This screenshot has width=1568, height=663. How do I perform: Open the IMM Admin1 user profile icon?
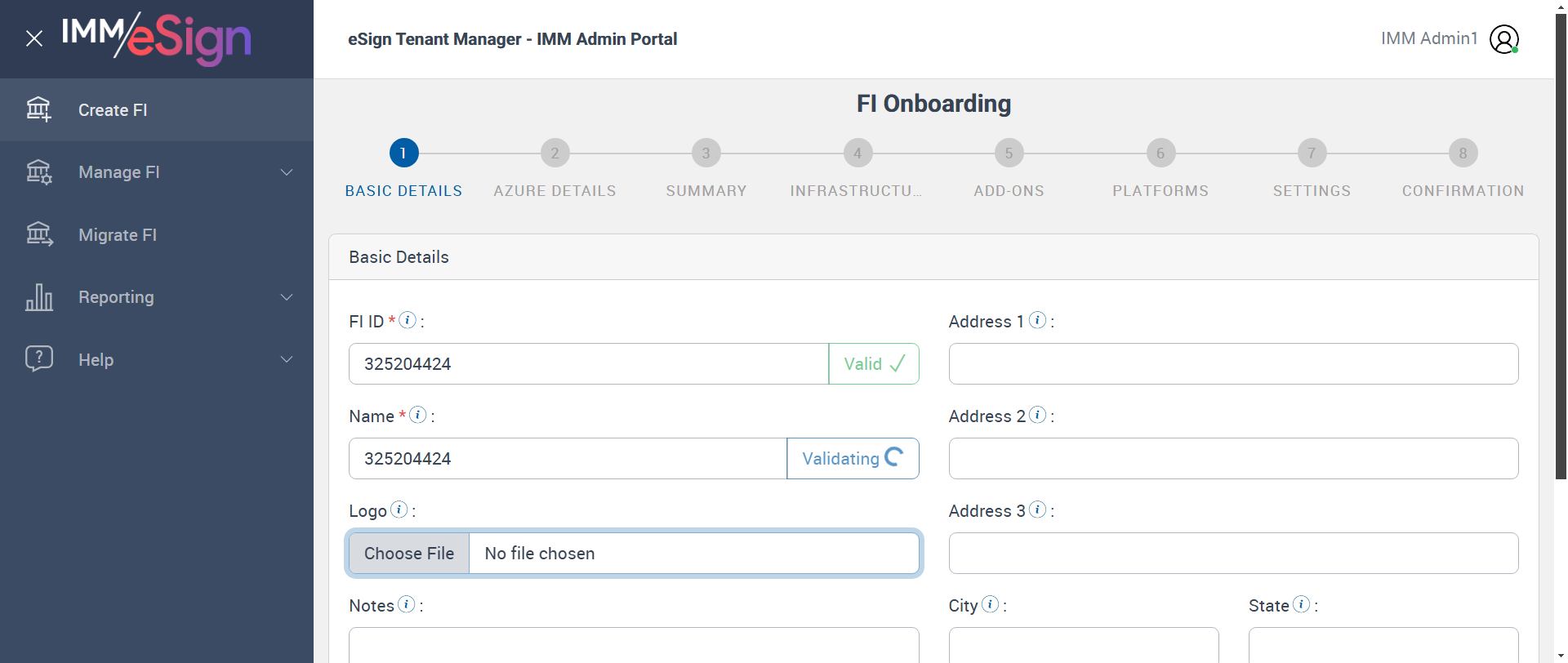pyautogui.click(x=1503, y=39)
